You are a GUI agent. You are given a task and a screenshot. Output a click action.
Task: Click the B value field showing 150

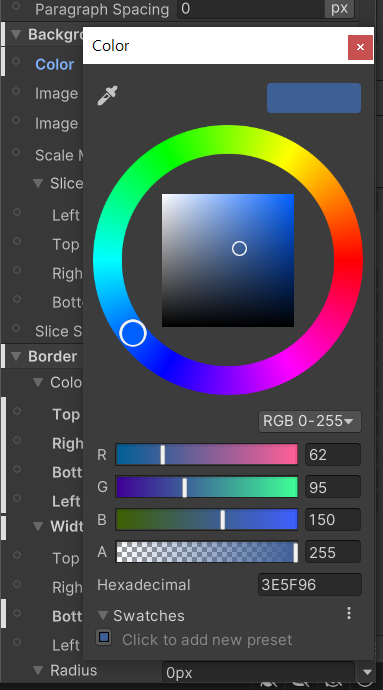333,520
